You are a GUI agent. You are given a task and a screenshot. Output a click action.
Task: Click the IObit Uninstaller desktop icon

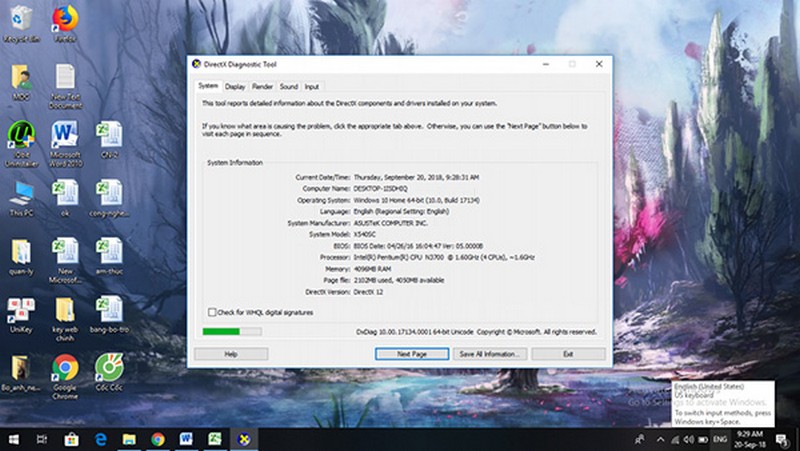click(19, 137)
